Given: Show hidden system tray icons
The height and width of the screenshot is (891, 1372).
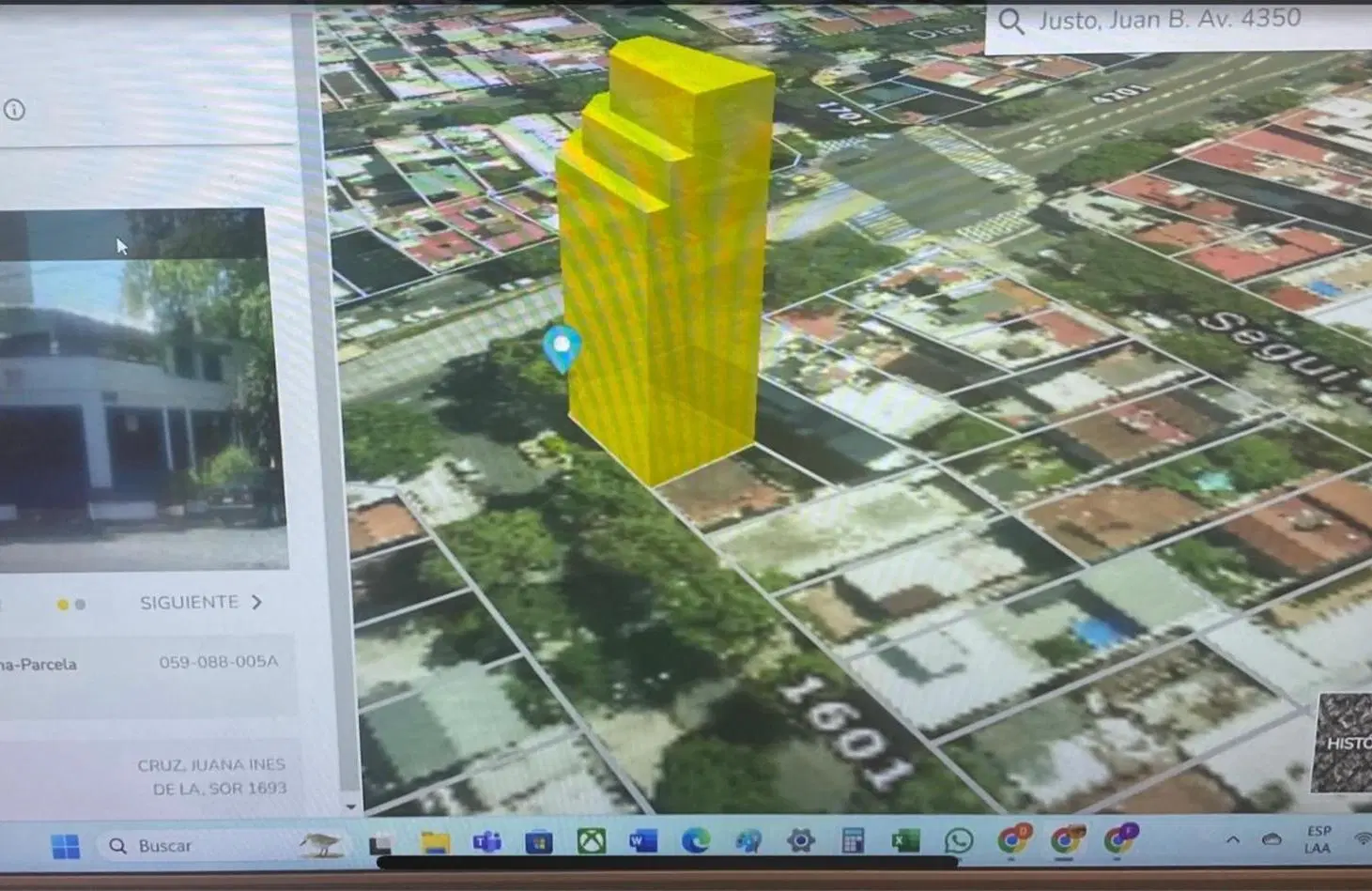Looking at the screenshot, I should pyautogui.click(x=1233, y=839).
